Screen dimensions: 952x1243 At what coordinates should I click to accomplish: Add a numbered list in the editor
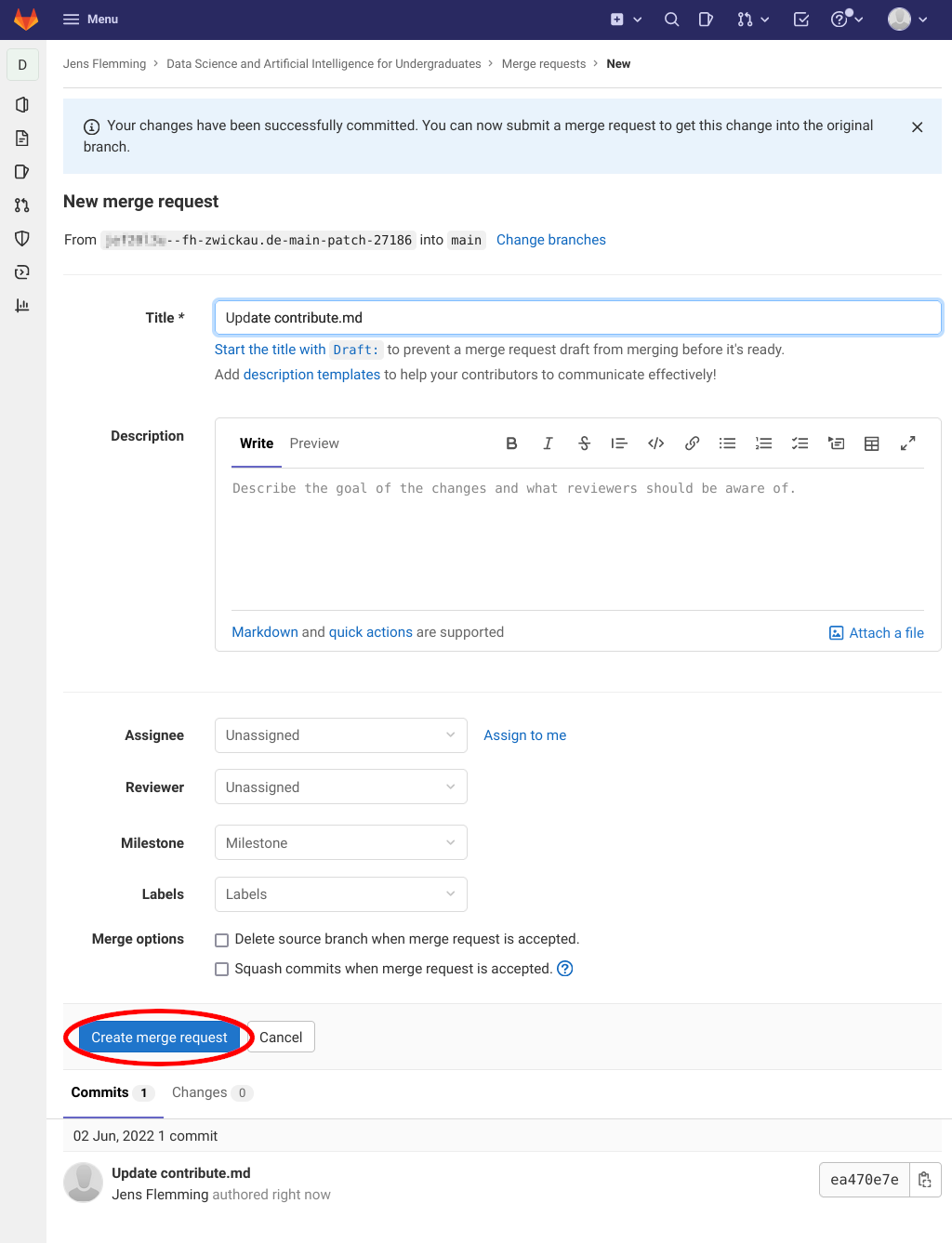(763, 443)
